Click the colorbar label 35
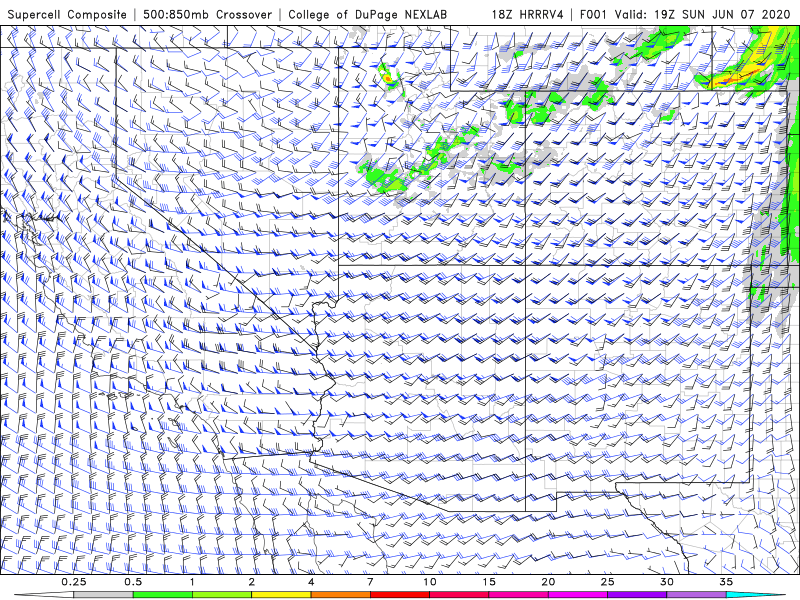Image resolution: width=800 pixels, height=600 pixels. 726,582
